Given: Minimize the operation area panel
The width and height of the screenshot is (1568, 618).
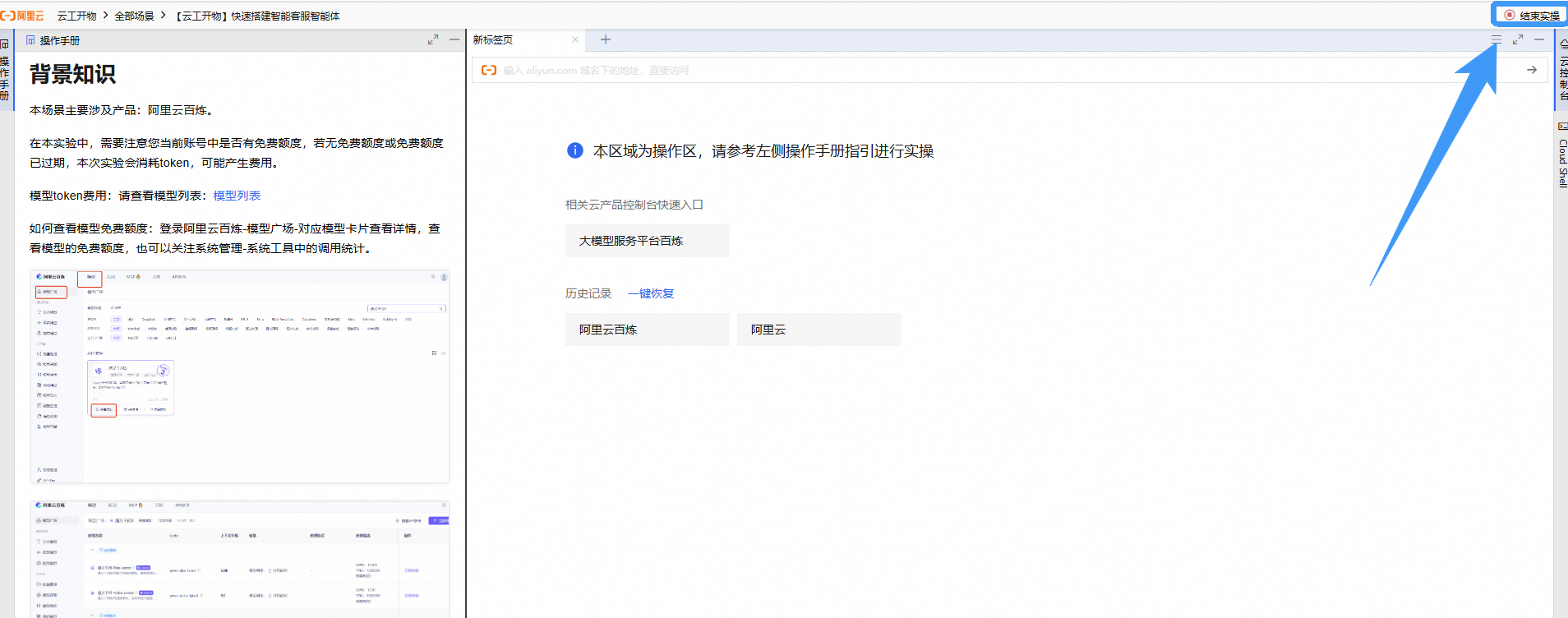Looking at the screenshot, I should tap(1539, 39).
